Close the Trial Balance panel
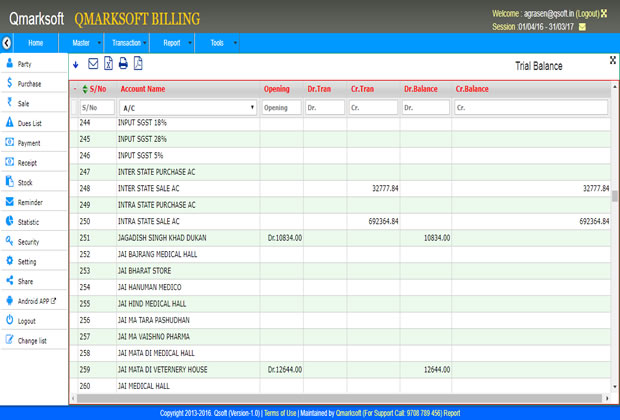Screen dimensions: 620x420 click(612, 60)
